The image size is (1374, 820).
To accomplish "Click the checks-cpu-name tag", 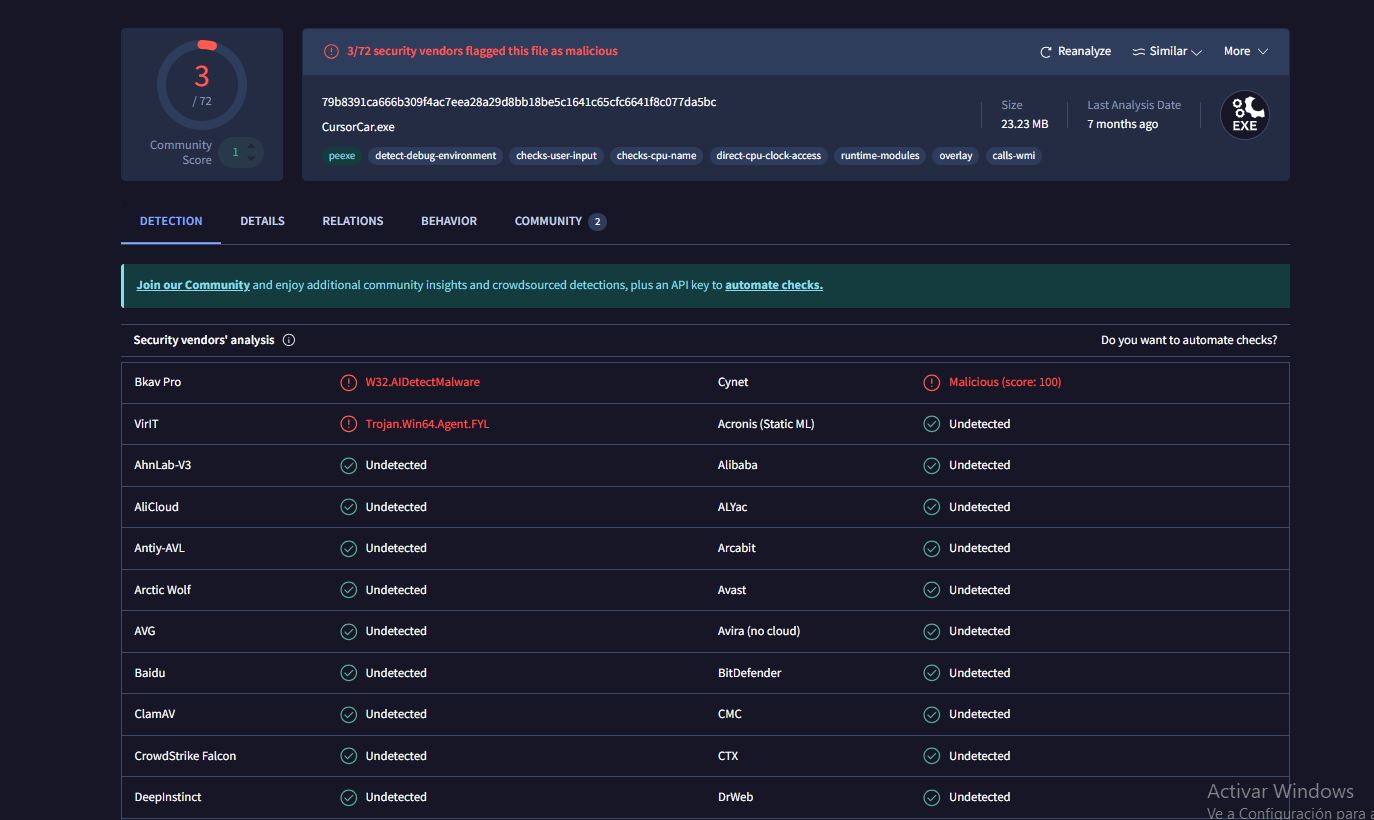I will tap(656, 156).
